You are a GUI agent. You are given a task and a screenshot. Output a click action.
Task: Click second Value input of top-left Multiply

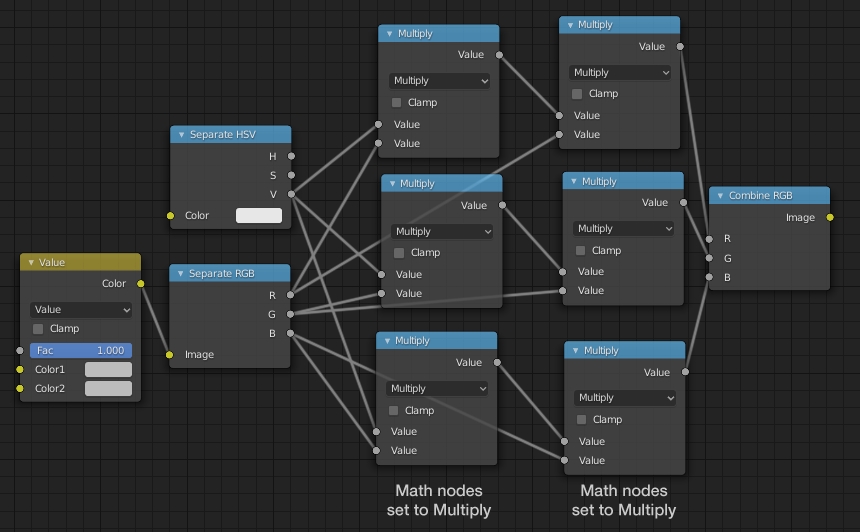coord(378,143)
